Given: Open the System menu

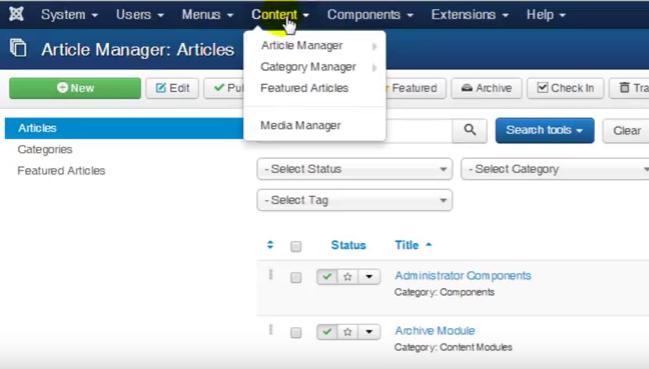Looking at the screenshot, I should [70, 15].
